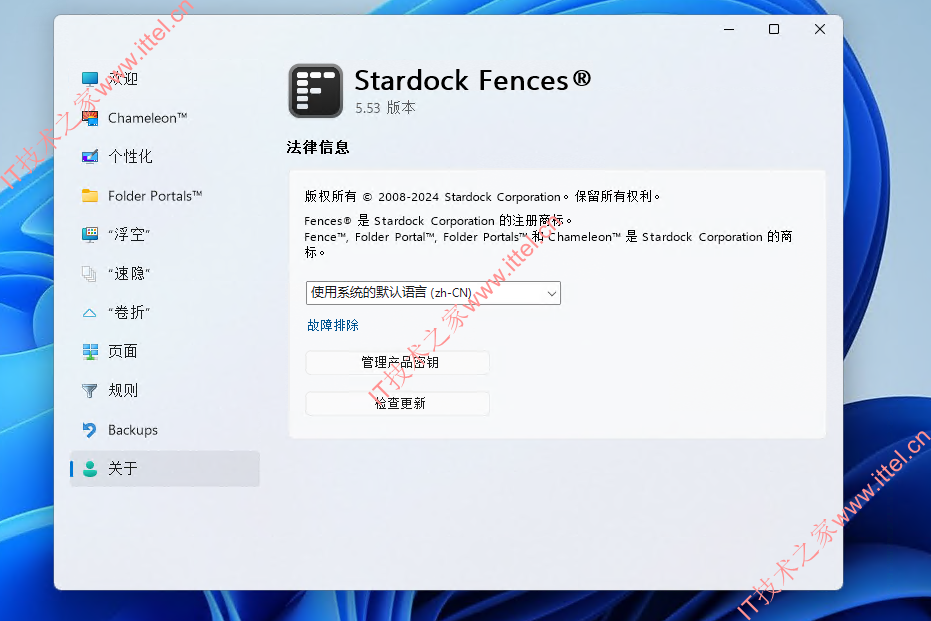Click the Chameleon icon in sidebar
The image size is (931, 621).
tap(90, 118)
